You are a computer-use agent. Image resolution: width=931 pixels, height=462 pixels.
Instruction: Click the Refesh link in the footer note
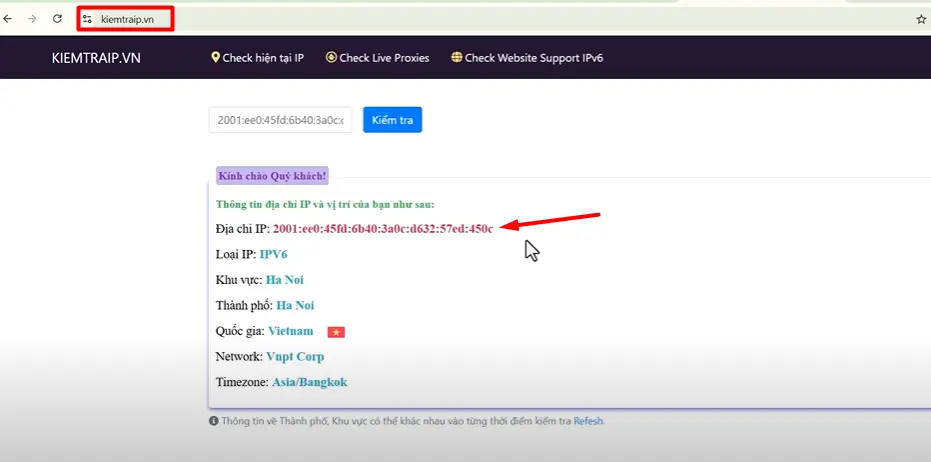pyautogui.click(x=588, y=421)
